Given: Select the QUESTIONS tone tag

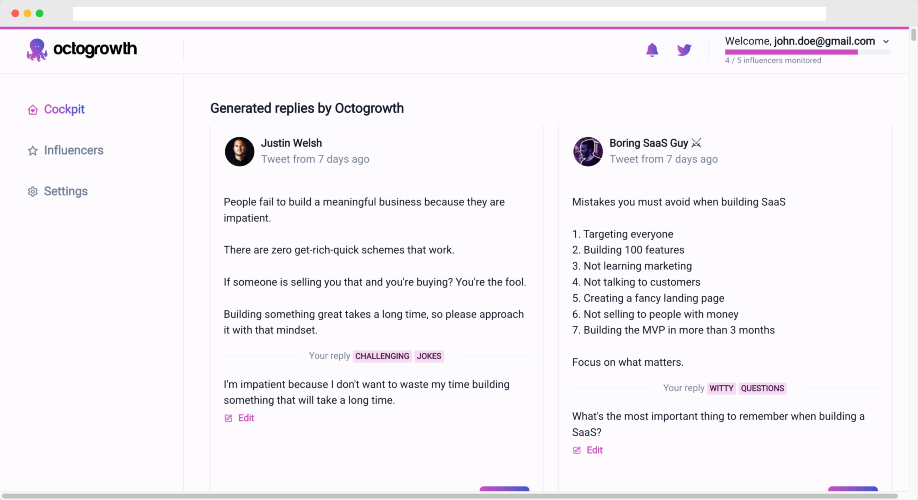Looking at the screenshot, I should (x=762, y=388).
